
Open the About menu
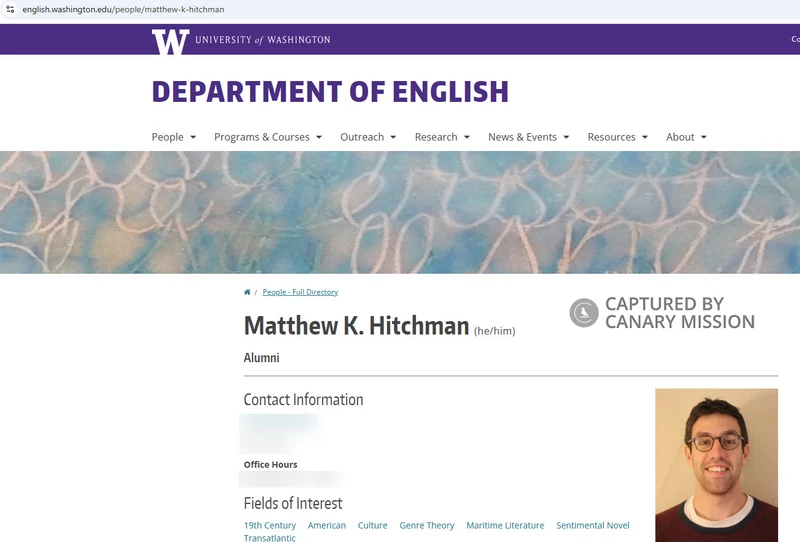click(680, 137)
